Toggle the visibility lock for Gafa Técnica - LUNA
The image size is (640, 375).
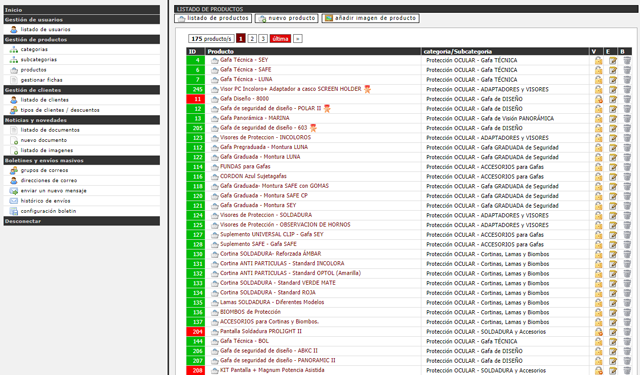pyautogui.click(x=598, y=80)
